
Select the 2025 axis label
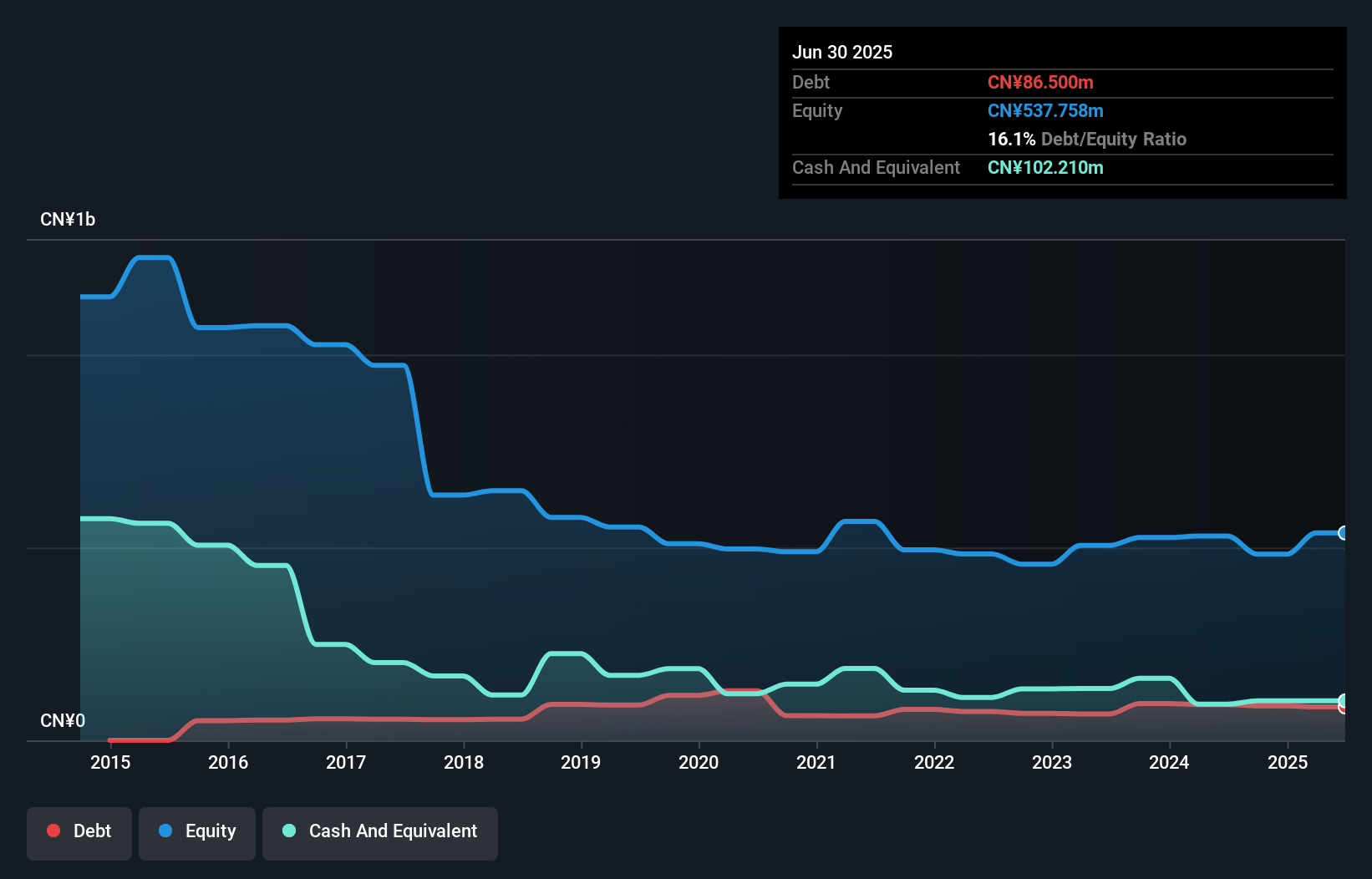pyautogui.click(x=1288, y=762)
